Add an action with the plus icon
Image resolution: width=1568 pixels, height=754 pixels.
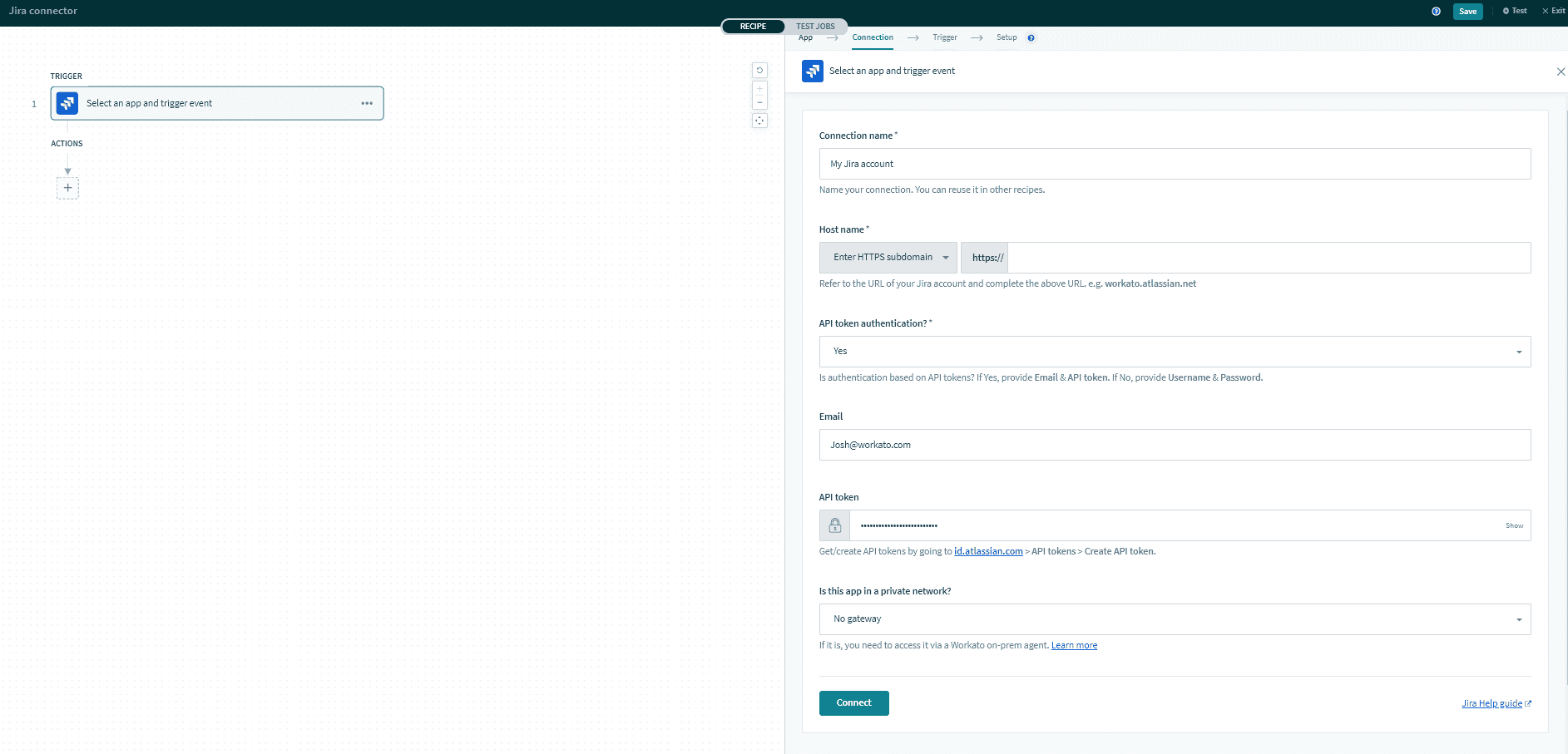(67, 188)
